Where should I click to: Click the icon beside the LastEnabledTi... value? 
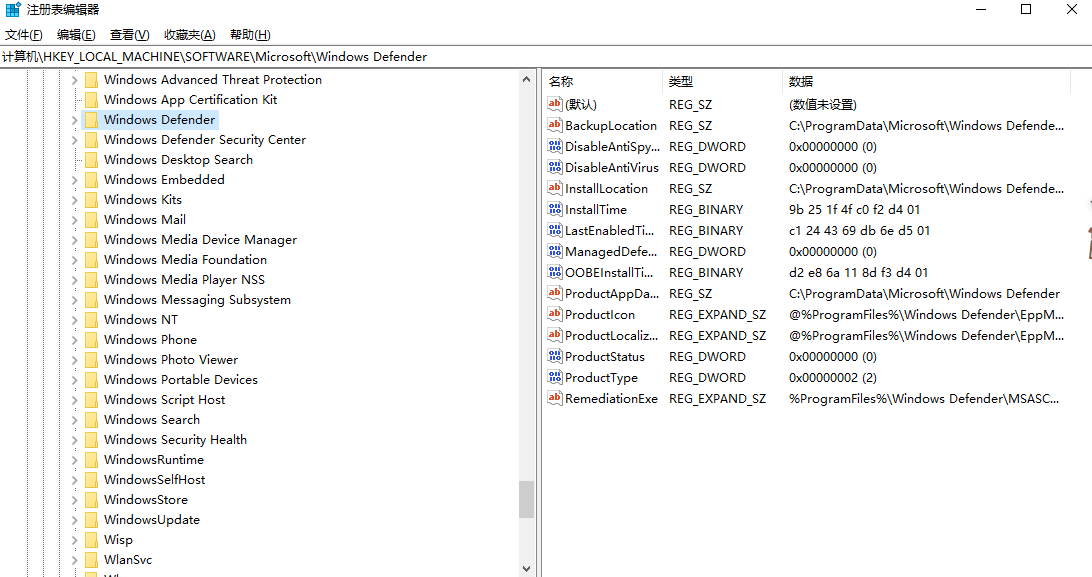pyautogui.click(x=554, y=230)
